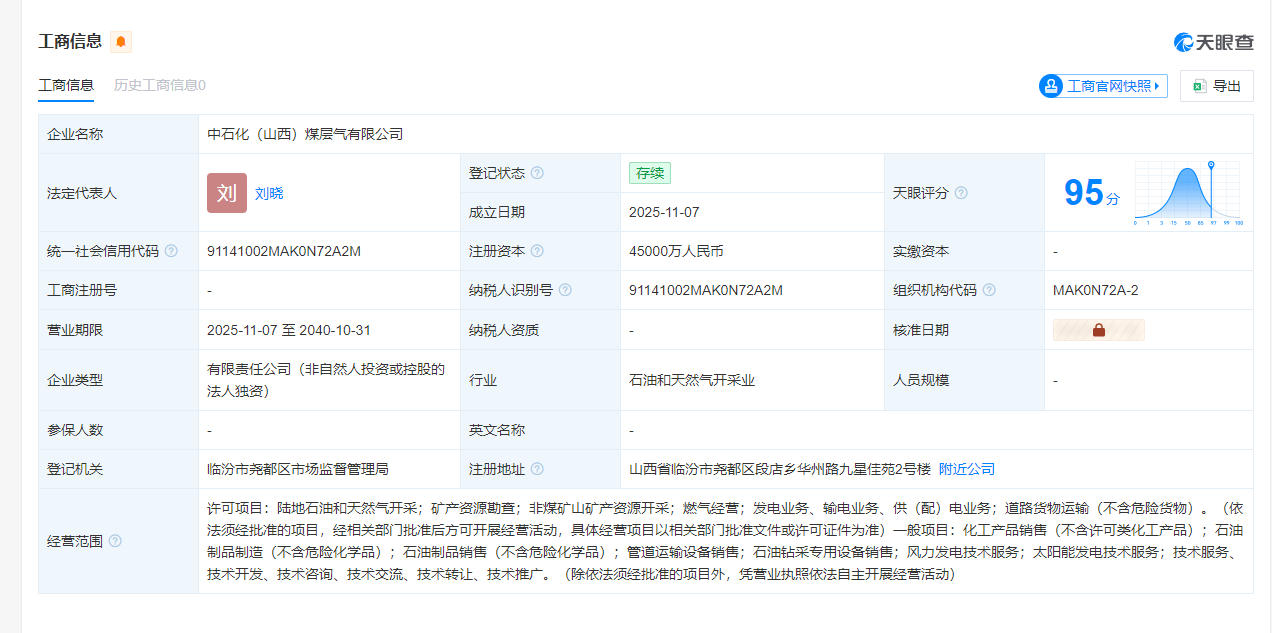1272x633 pixels.
Task: Click organization code MAK0N72A-2
Action: click(x=1095, y=290)
